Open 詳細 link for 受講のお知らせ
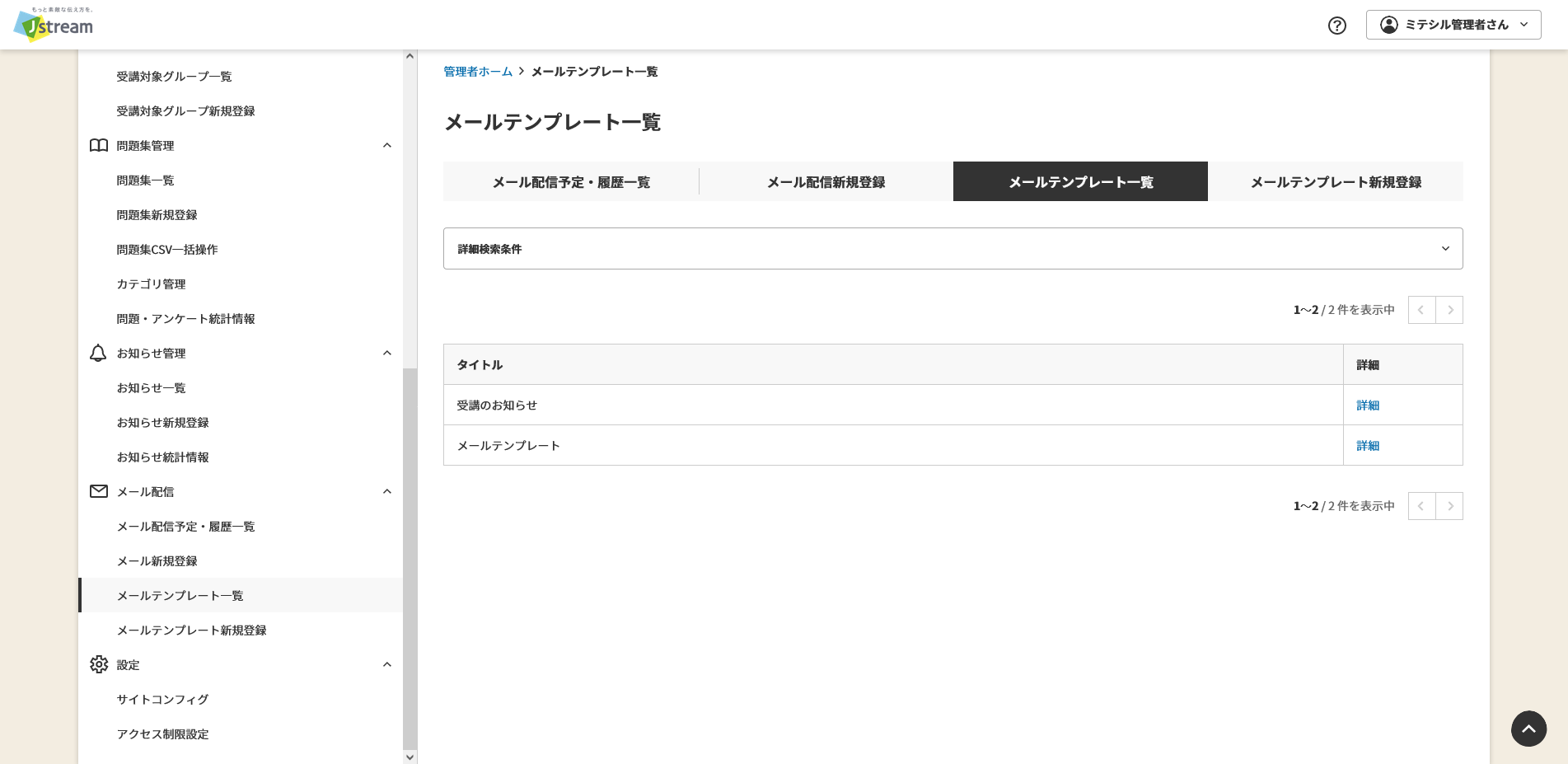1568x764 pixels. point(1368,405)
